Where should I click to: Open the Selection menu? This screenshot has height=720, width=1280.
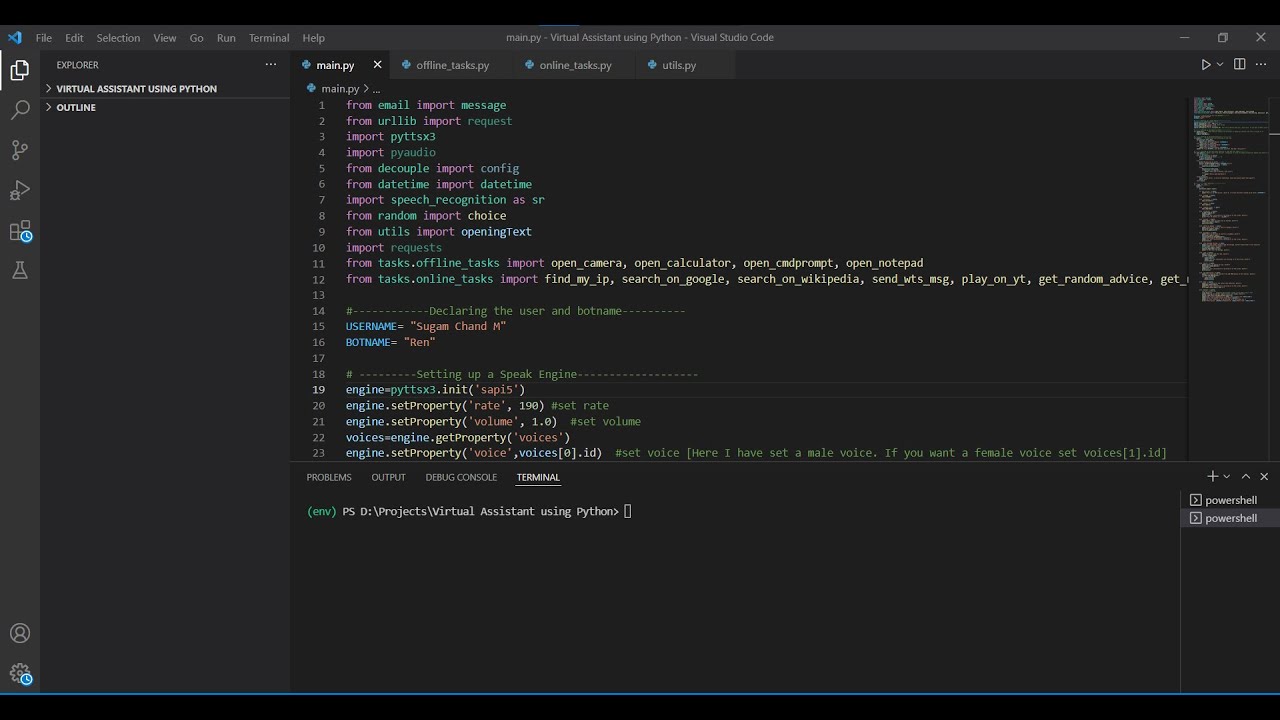pyautogui.click(x=118, y=38)
